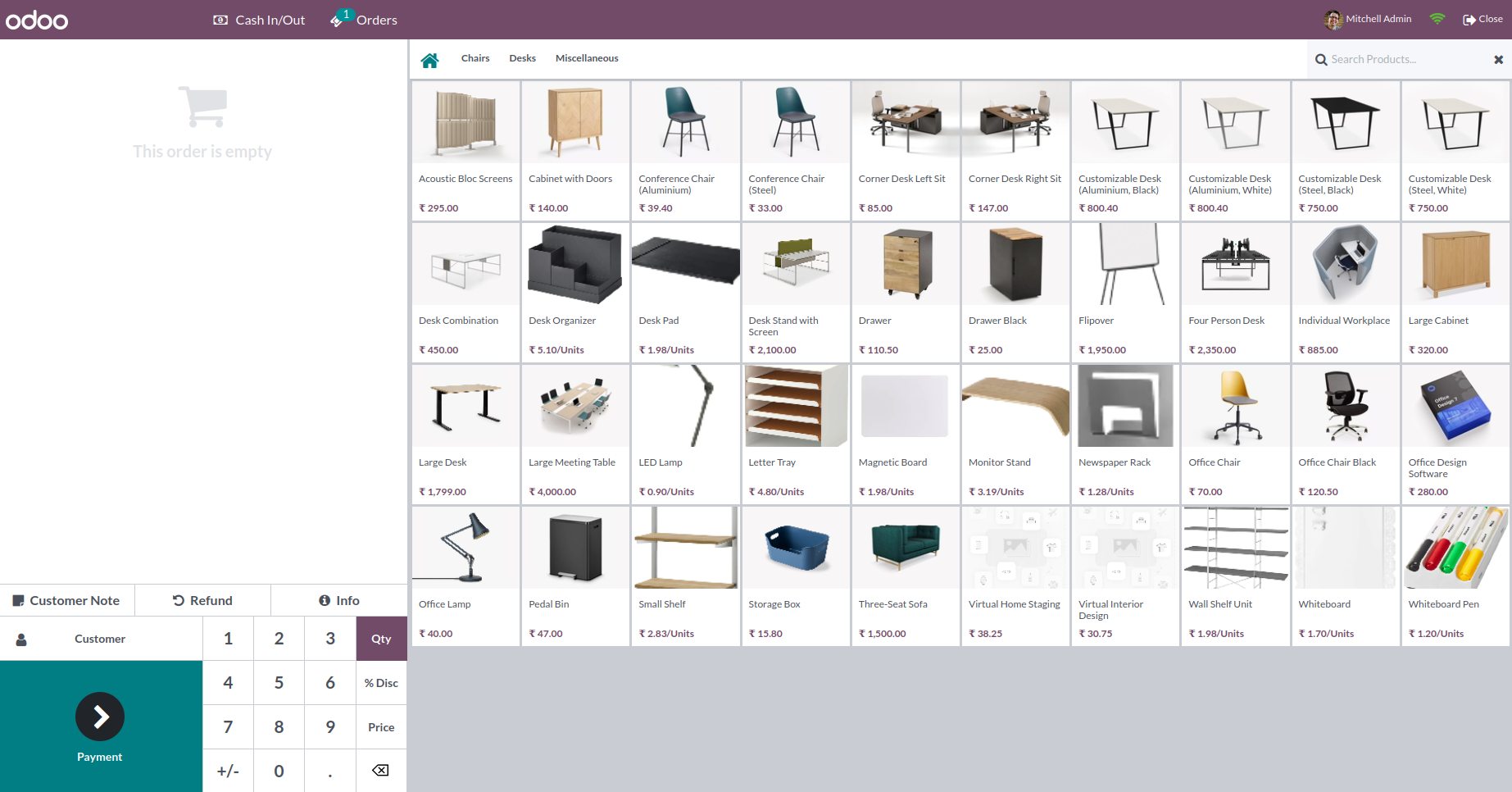
Task: Add Magnetic Board to order
Action: (906, 434)
